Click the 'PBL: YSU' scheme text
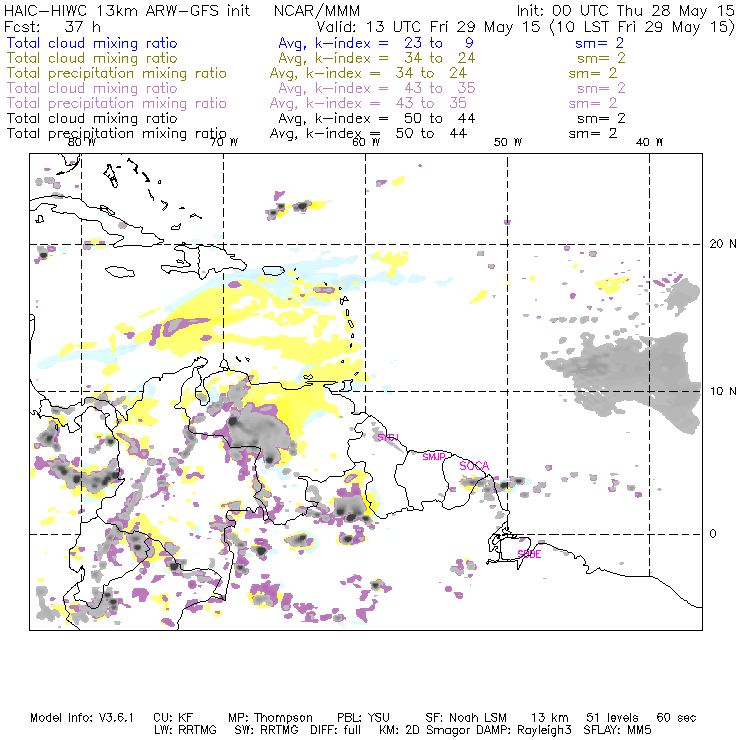The image size is (740, 740). (363, 718)
